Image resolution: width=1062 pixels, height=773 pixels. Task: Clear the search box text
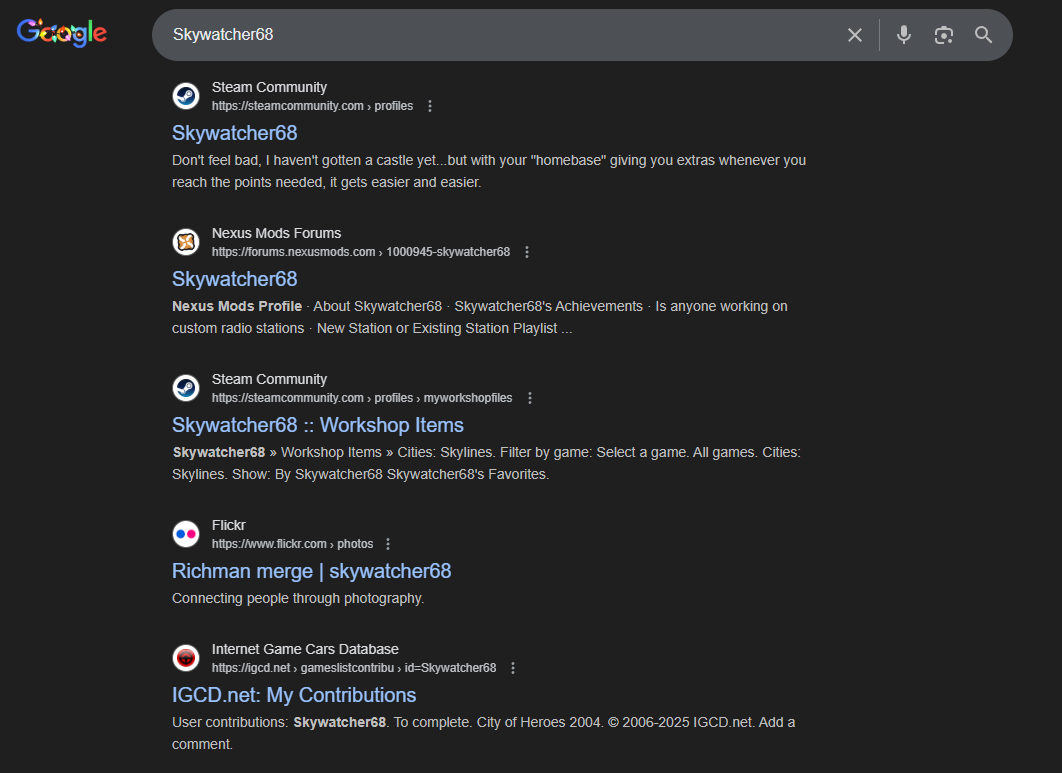(x=855, y=35)
